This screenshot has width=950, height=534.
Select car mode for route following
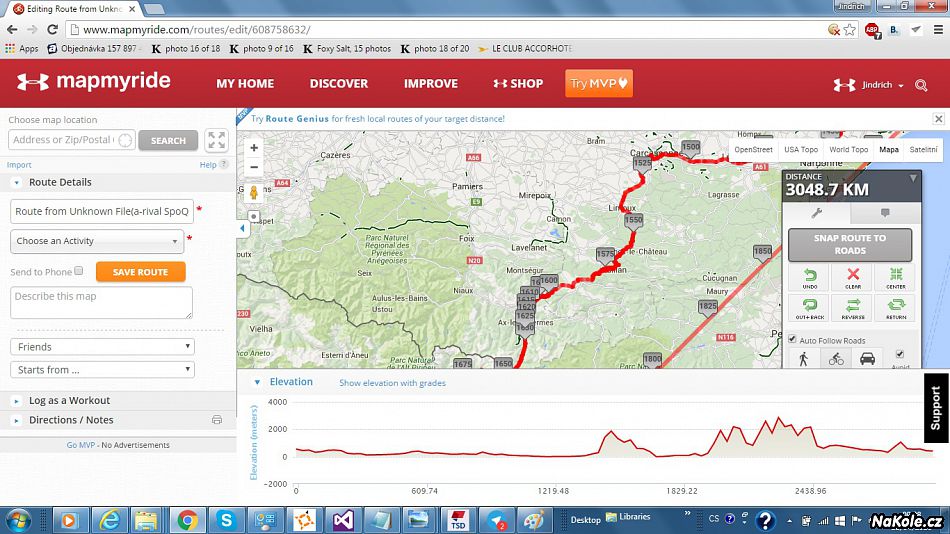[868, 359]
